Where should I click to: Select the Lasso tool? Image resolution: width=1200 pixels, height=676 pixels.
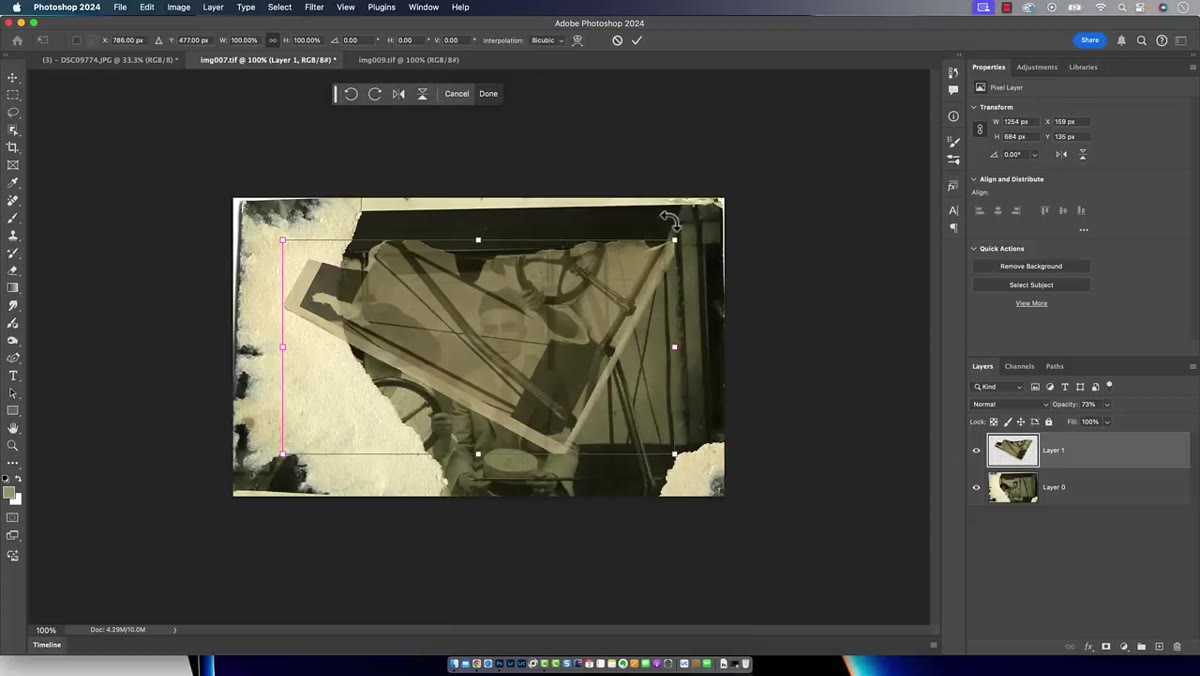click(13, 112)
